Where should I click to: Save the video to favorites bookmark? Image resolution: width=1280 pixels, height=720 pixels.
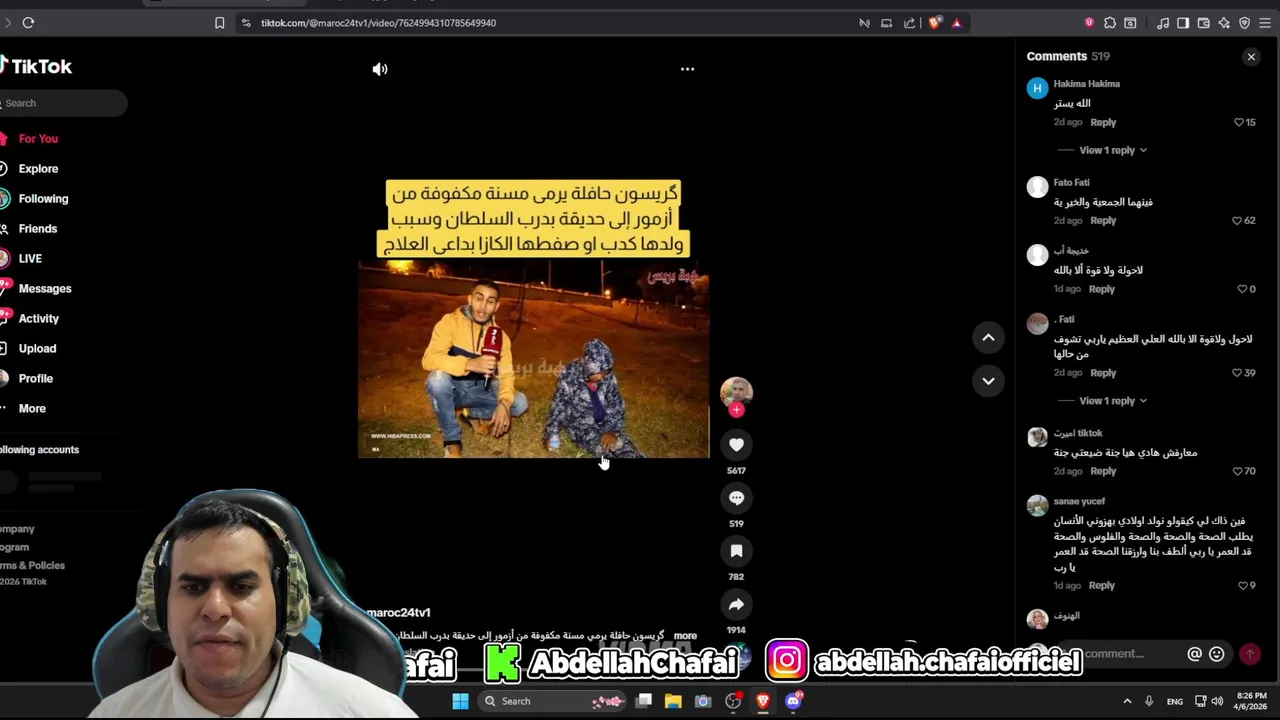(x=736, y=551)
